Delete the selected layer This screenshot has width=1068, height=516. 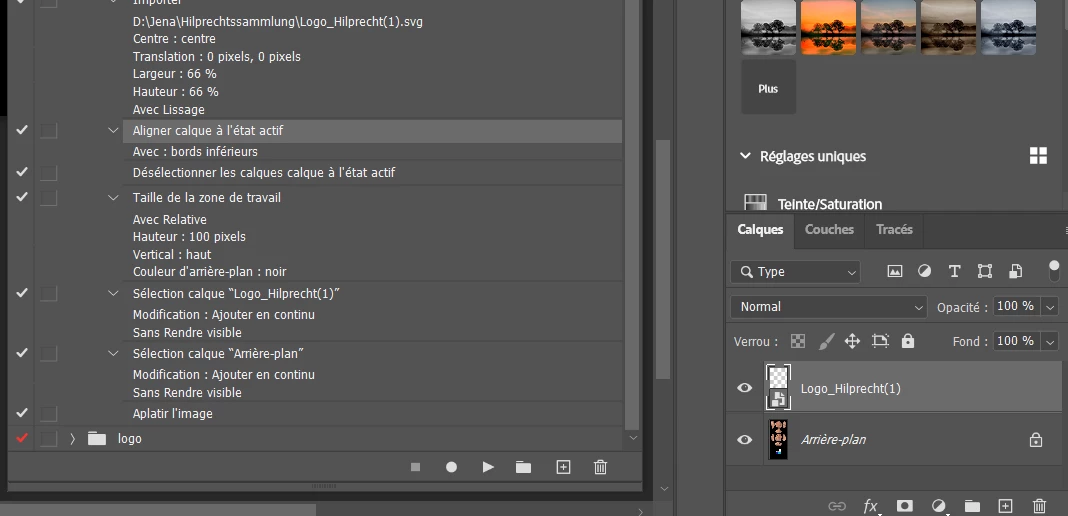click(1039, 506)
